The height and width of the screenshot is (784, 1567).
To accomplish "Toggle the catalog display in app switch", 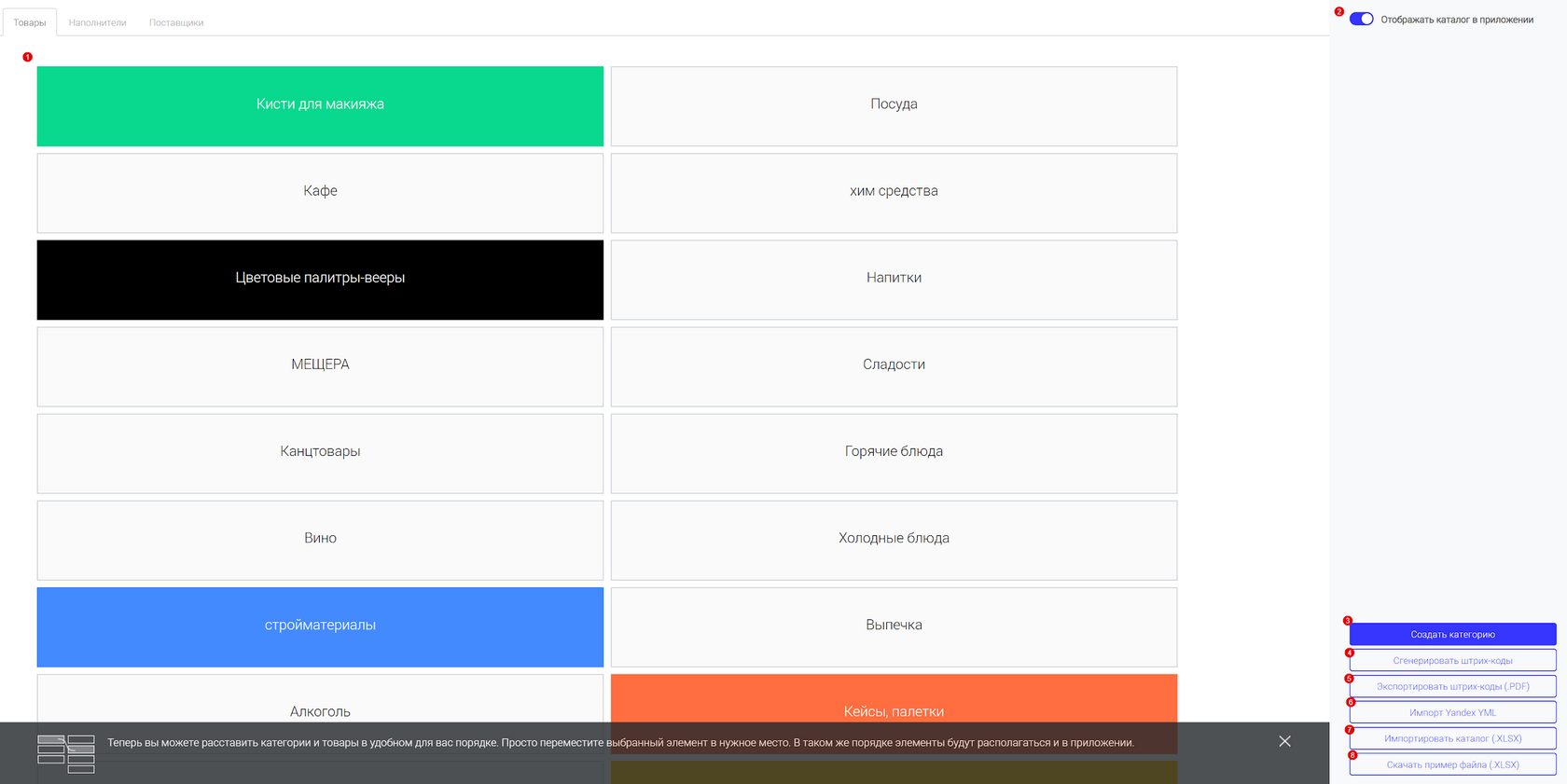I will [1361, 19].
